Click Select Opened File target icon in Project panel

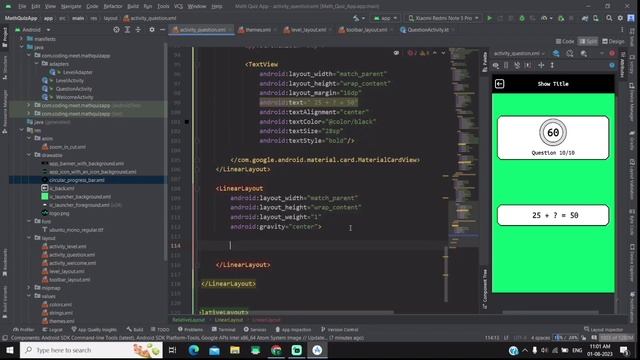(116, 30)
